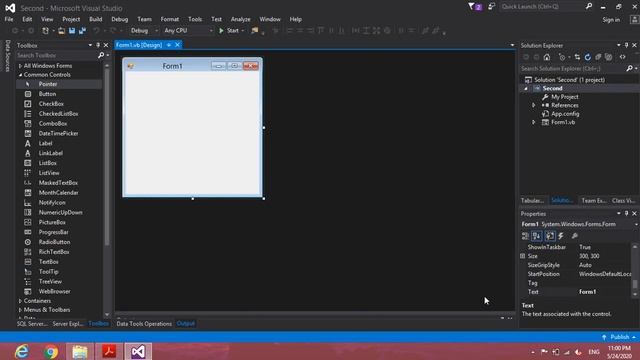Open the Build menu
Screen dimensions: 640x360
point(96,19)
